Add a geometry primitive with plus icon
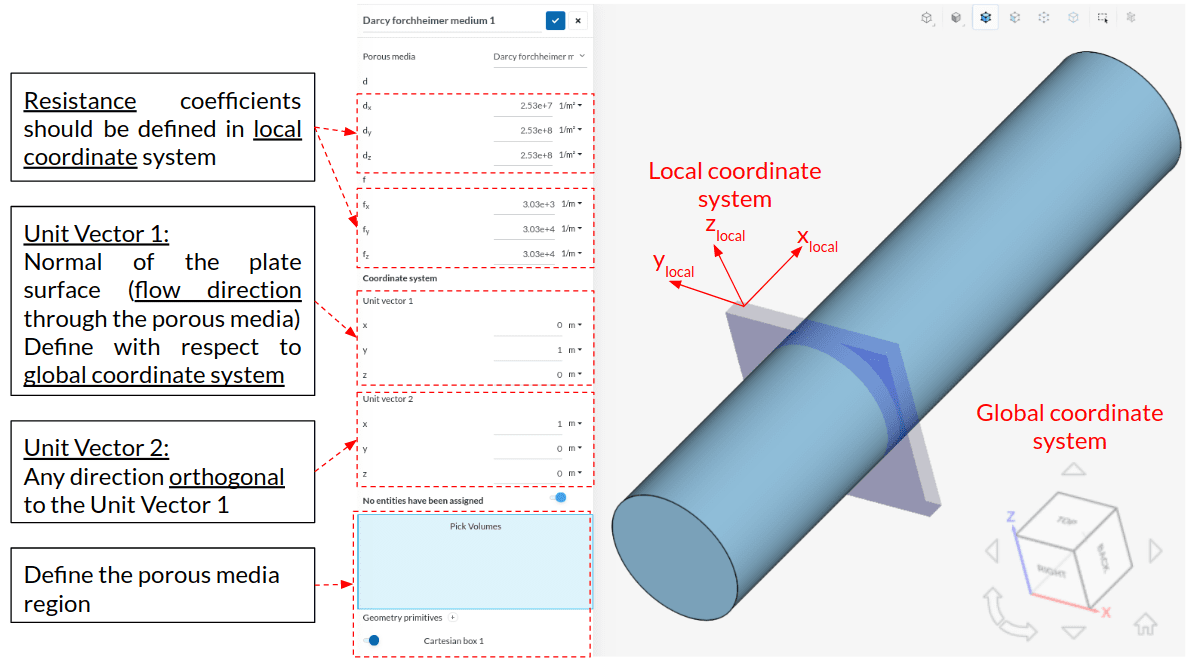The image size is (1192, 664). 452,618
